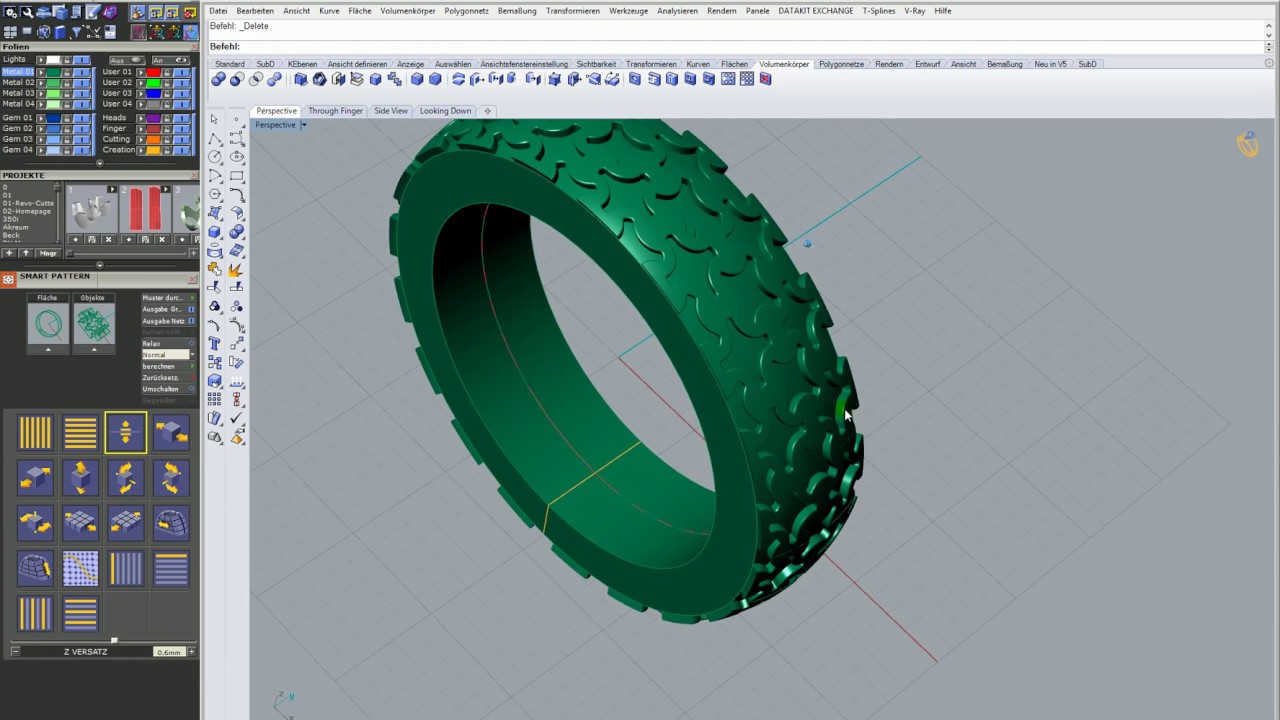Expand the Objekte selection arrow
Screen dimensions: 1280x720
(x=94, y=349)
